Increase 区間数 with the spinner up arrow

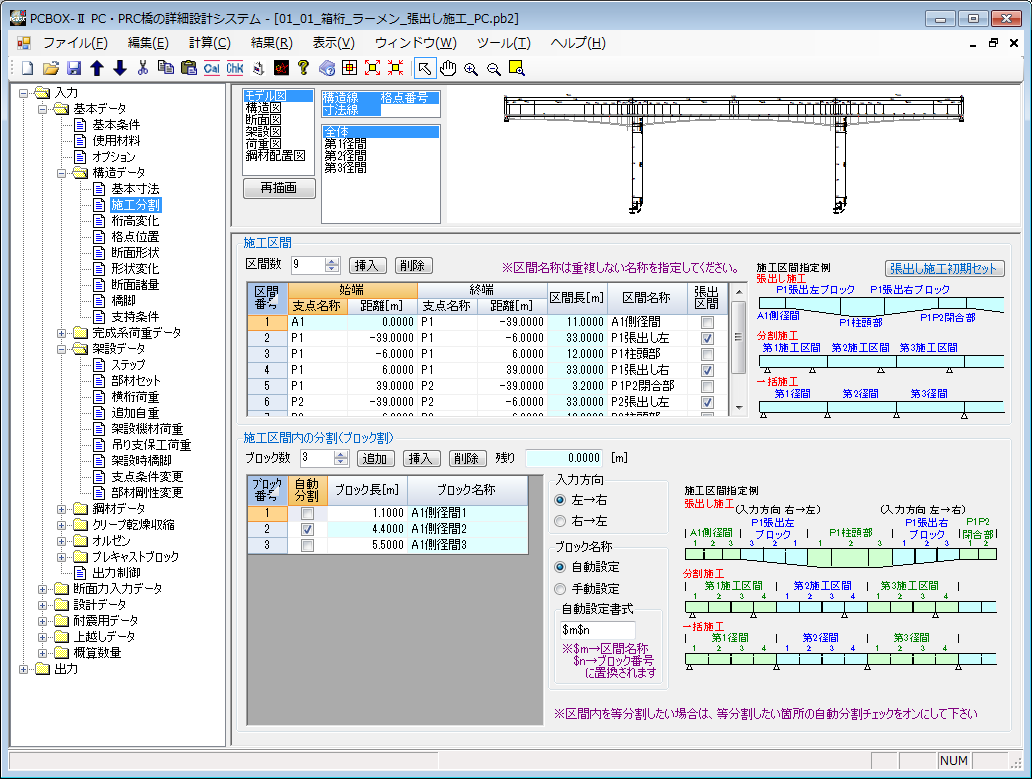331,260
